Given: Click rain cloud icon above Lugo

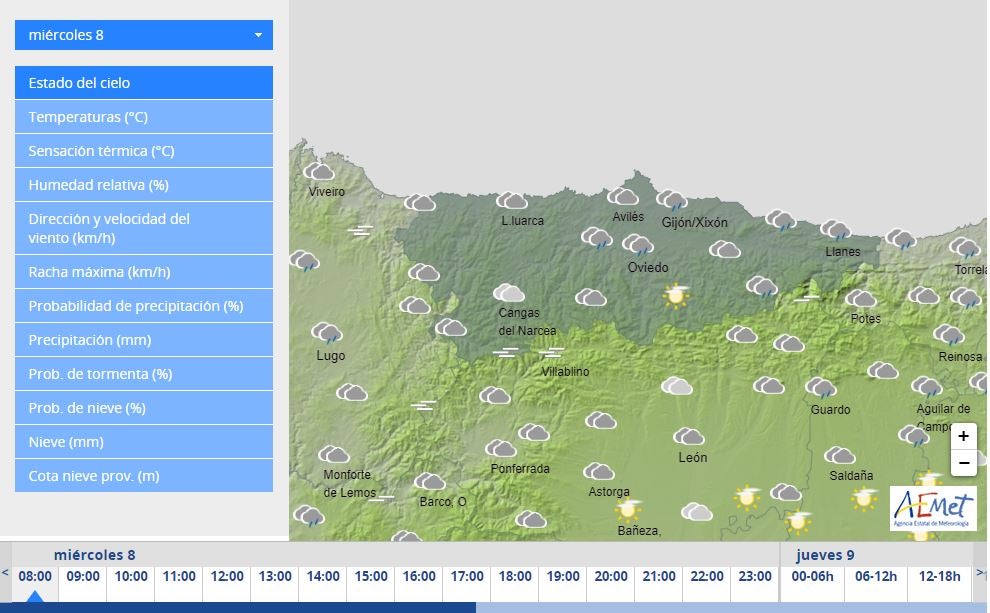Looking at the screenshot, I should pos(327,333).
